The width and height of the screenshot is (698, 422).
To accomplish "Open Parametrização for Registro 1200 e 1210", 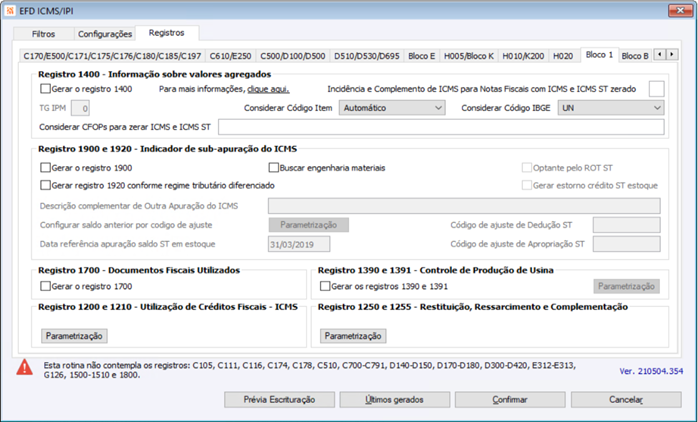I will point(74,336).
